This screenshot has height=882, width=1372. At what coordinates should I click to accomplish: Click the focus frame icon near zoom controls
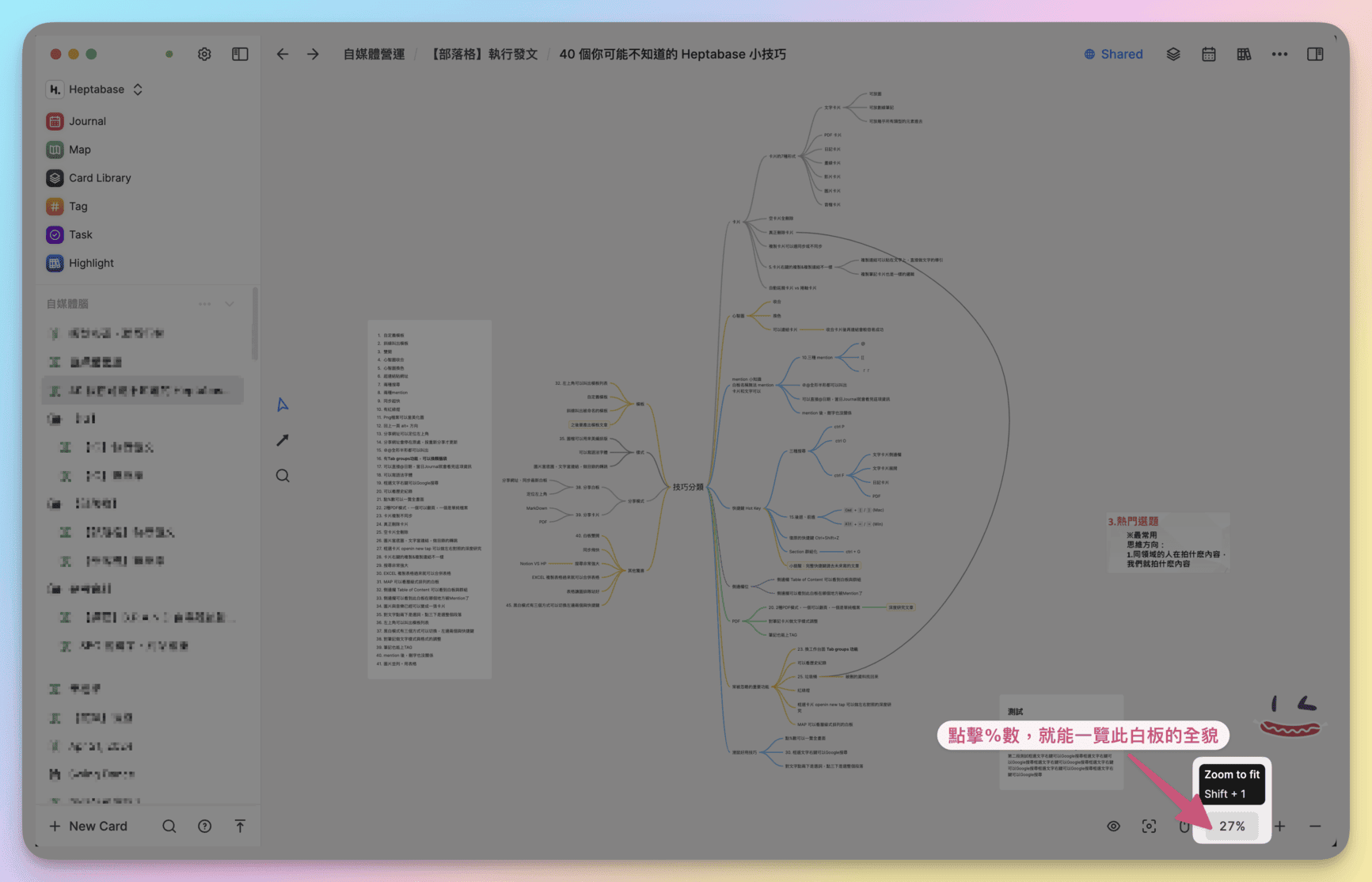point(1149,826)
